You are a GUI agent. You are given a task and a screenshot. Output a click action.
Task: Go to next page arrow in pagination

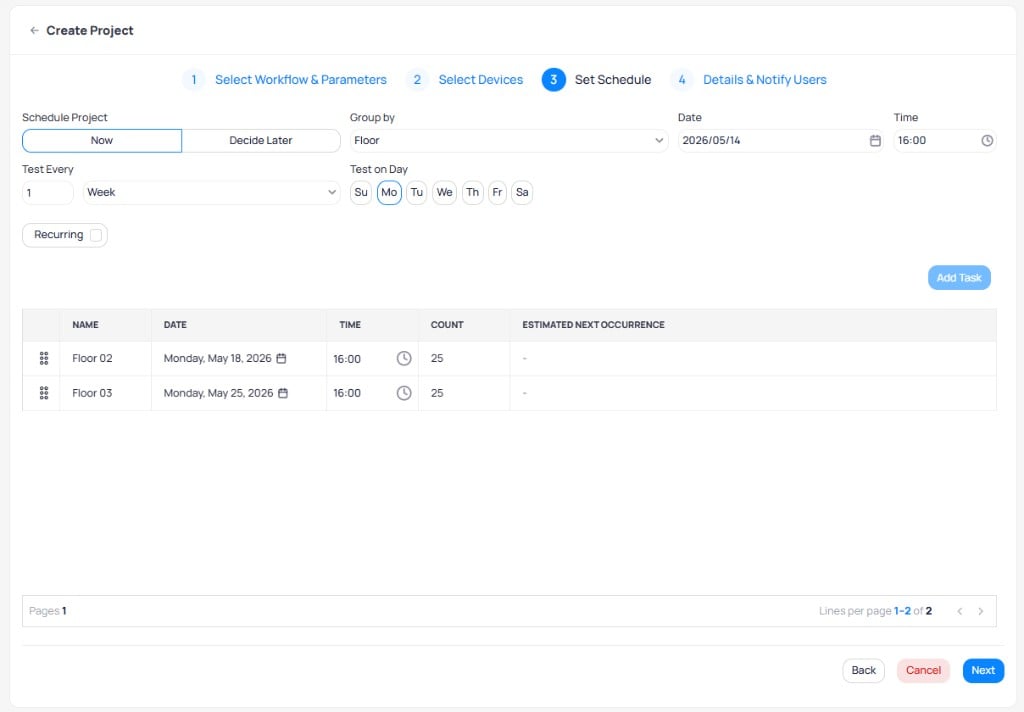click(981, 611)
